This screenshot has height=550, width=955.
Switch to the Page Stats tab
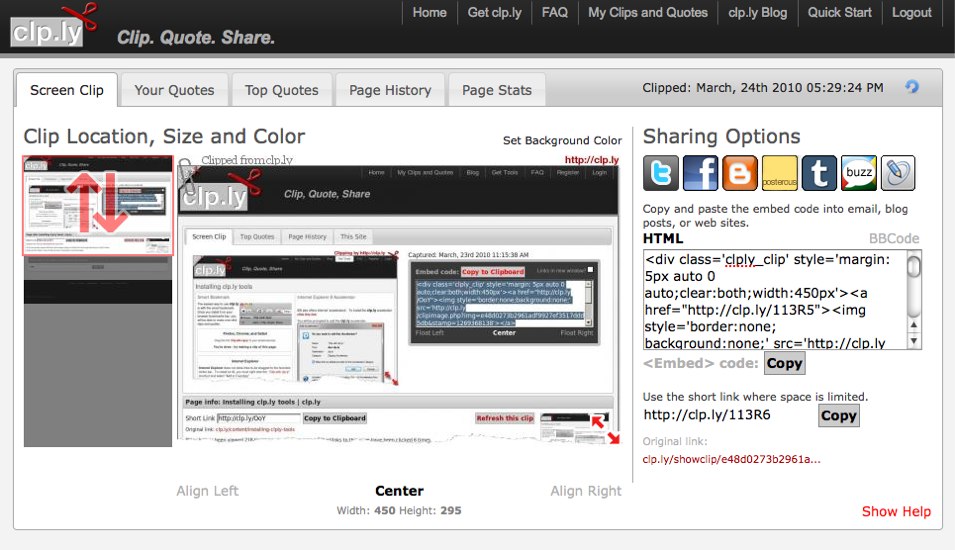(x=496, y=90)
